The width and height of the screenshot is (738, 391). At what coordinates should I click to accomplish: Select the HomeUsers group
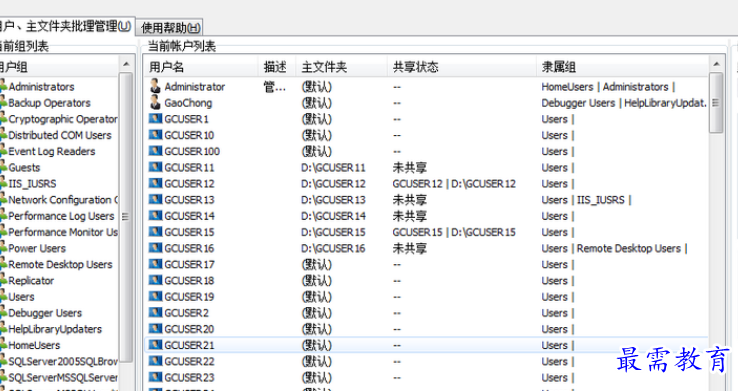[34, 345]
